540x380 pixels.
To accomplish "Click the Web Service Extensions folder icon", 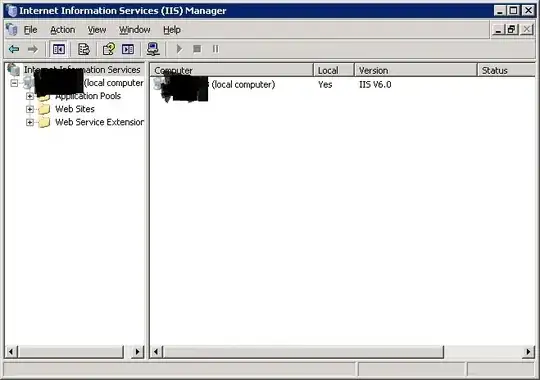I will tap(44, 122).
